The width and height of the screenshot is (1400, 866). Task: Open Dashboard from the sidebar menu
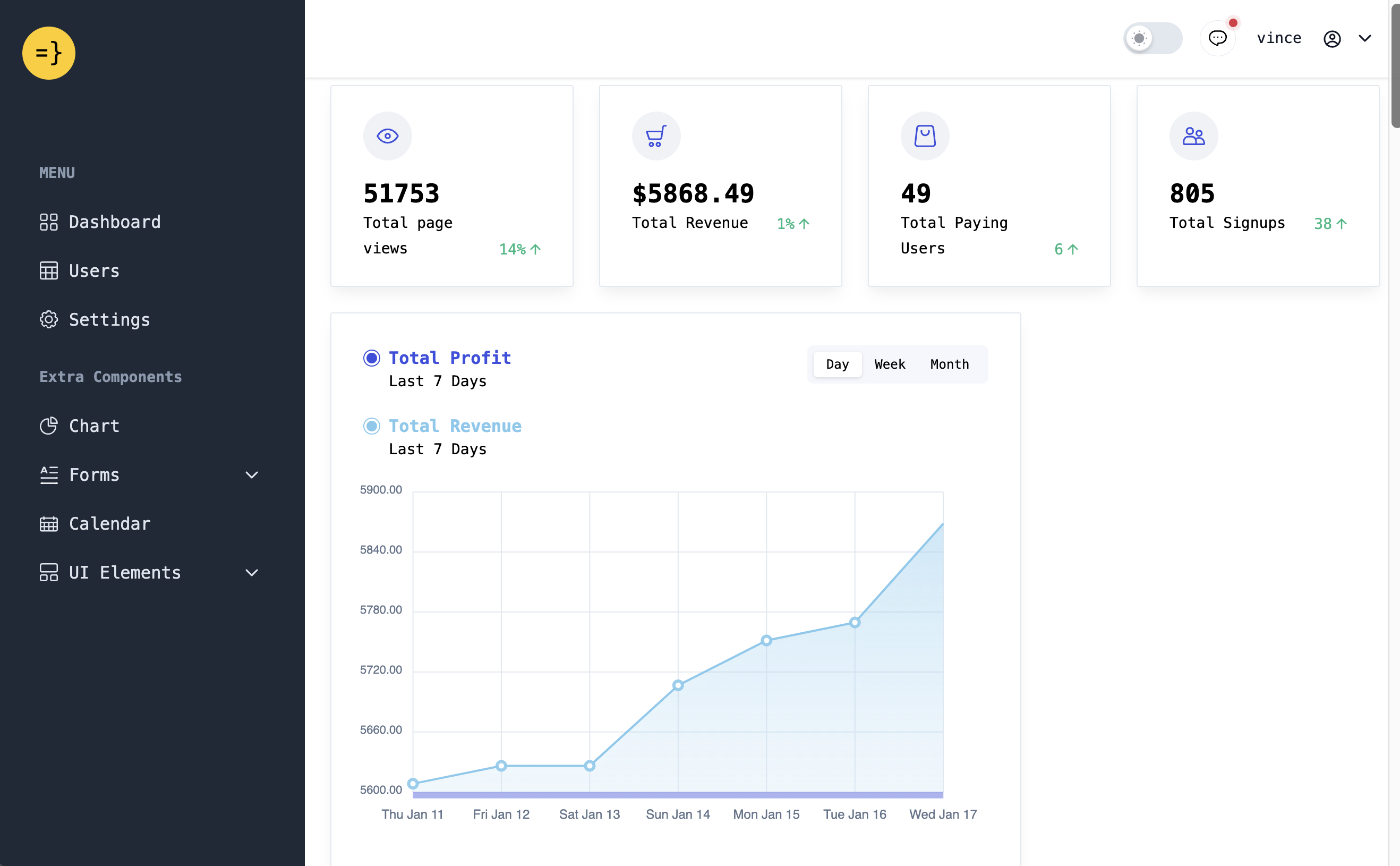[x=100, y=222]
